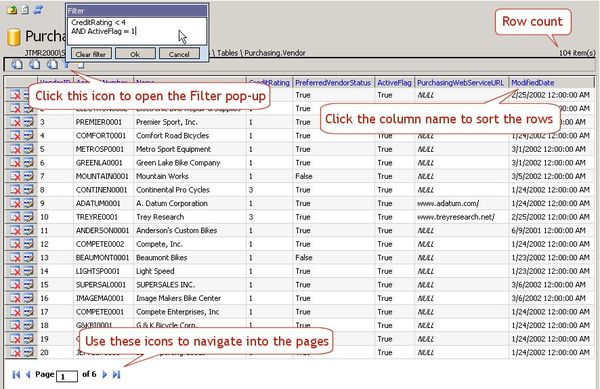Click the Purchasing.Vendor breadcrumb text

(x=275, y=53)
